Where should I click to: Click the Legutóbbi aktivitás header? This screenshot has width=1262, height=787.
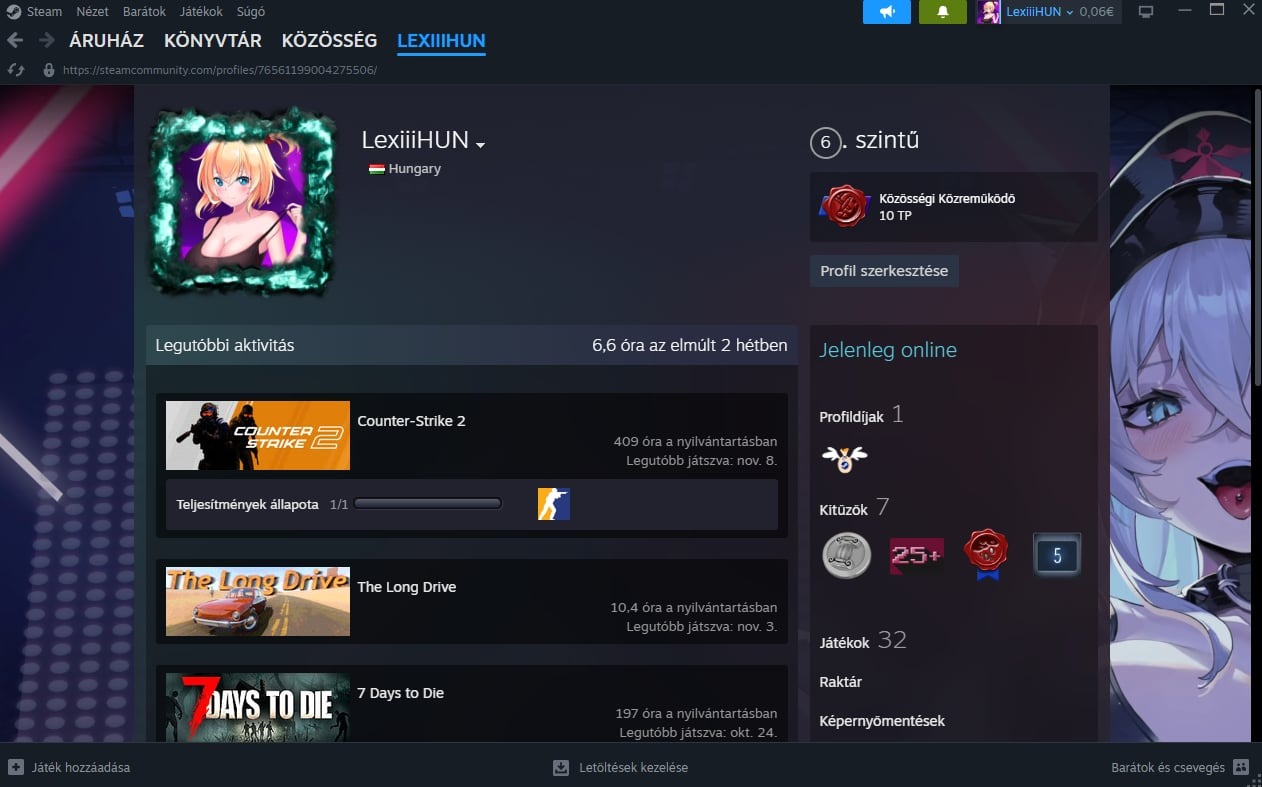click(224, 345)
